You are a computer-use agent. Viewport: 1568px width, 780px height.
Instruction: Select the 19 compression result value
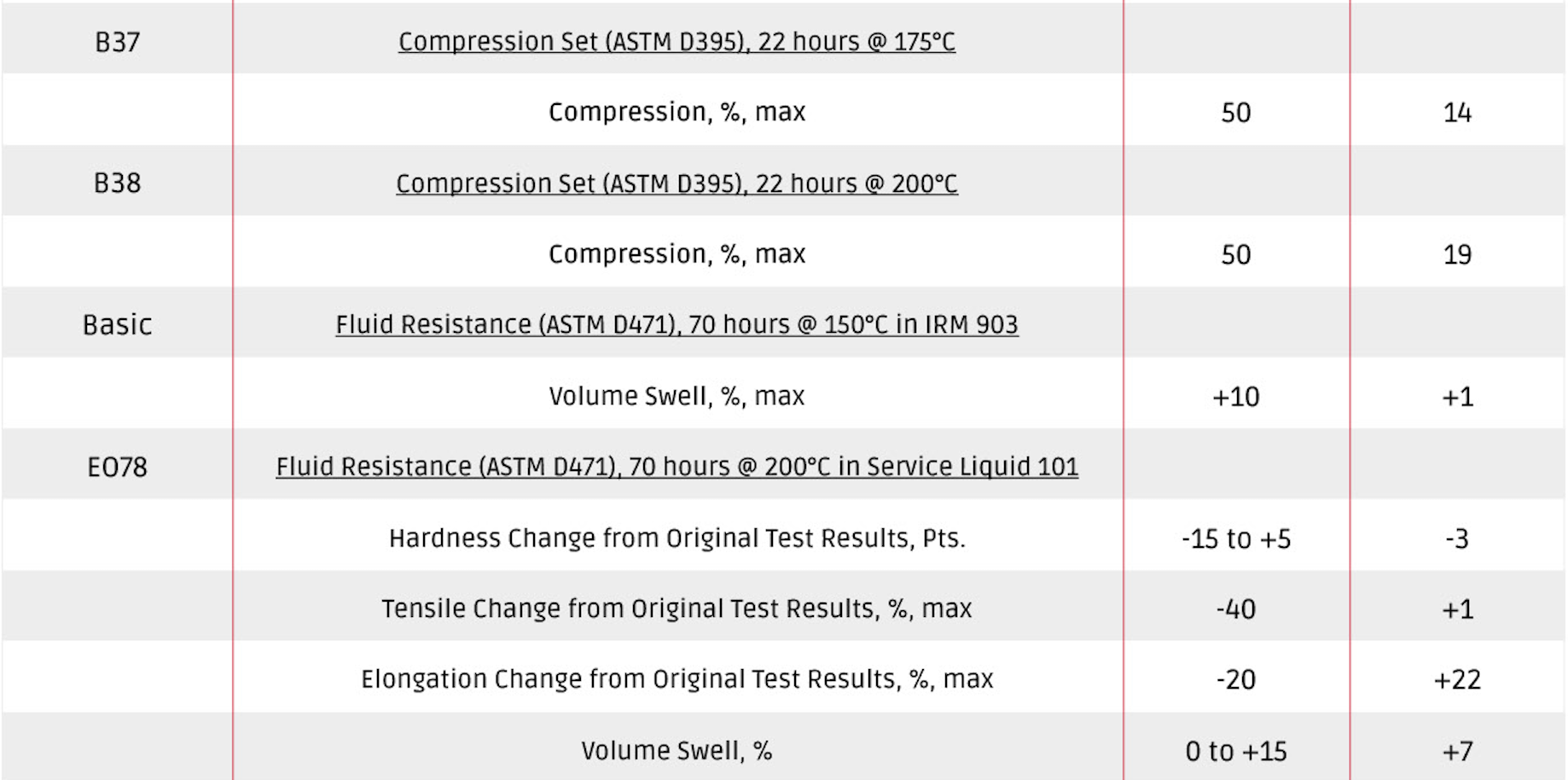[1457, 254]
